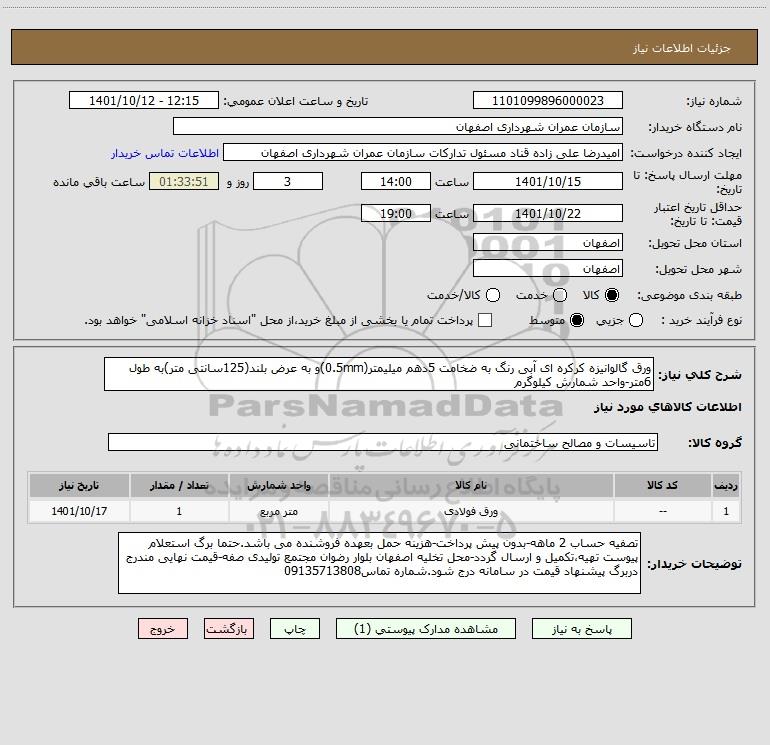Click the price validity date 1401/10/22
Image resolution: width=770 pixels, height=745 pixels.
click(548, 213)
